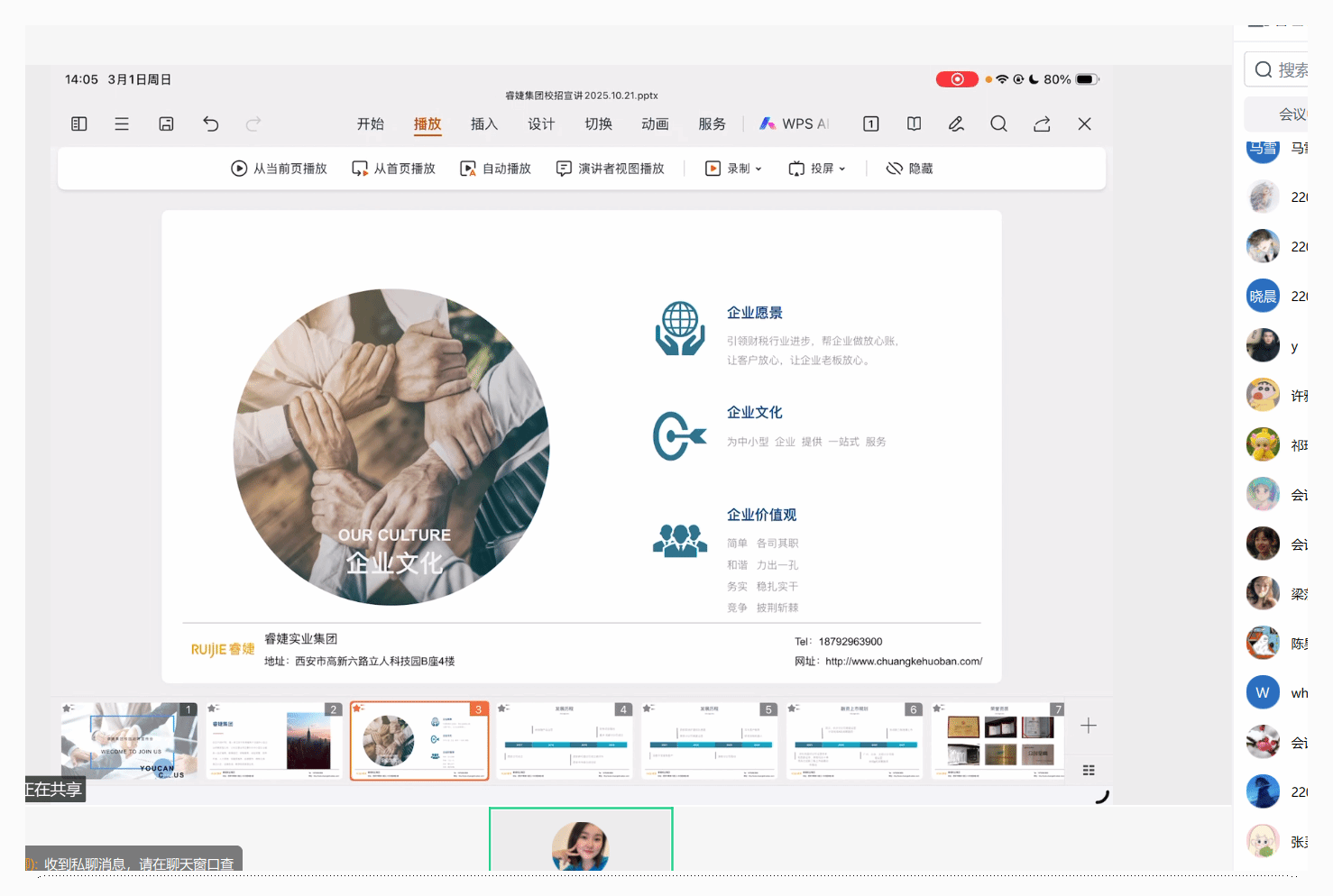Open WPS AI assistant

[794, 124]
